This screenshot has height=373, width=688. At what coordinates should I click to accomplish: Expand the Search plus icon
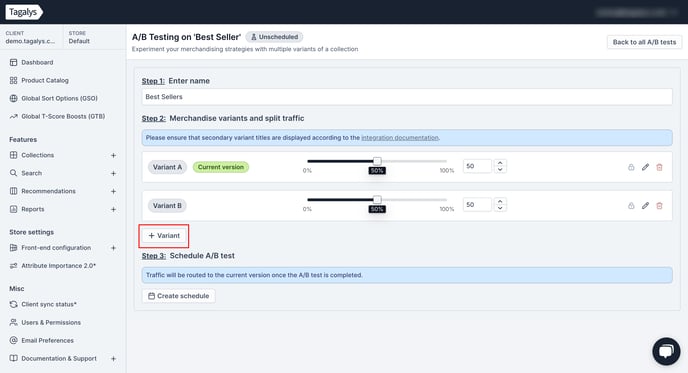point(113,173)
